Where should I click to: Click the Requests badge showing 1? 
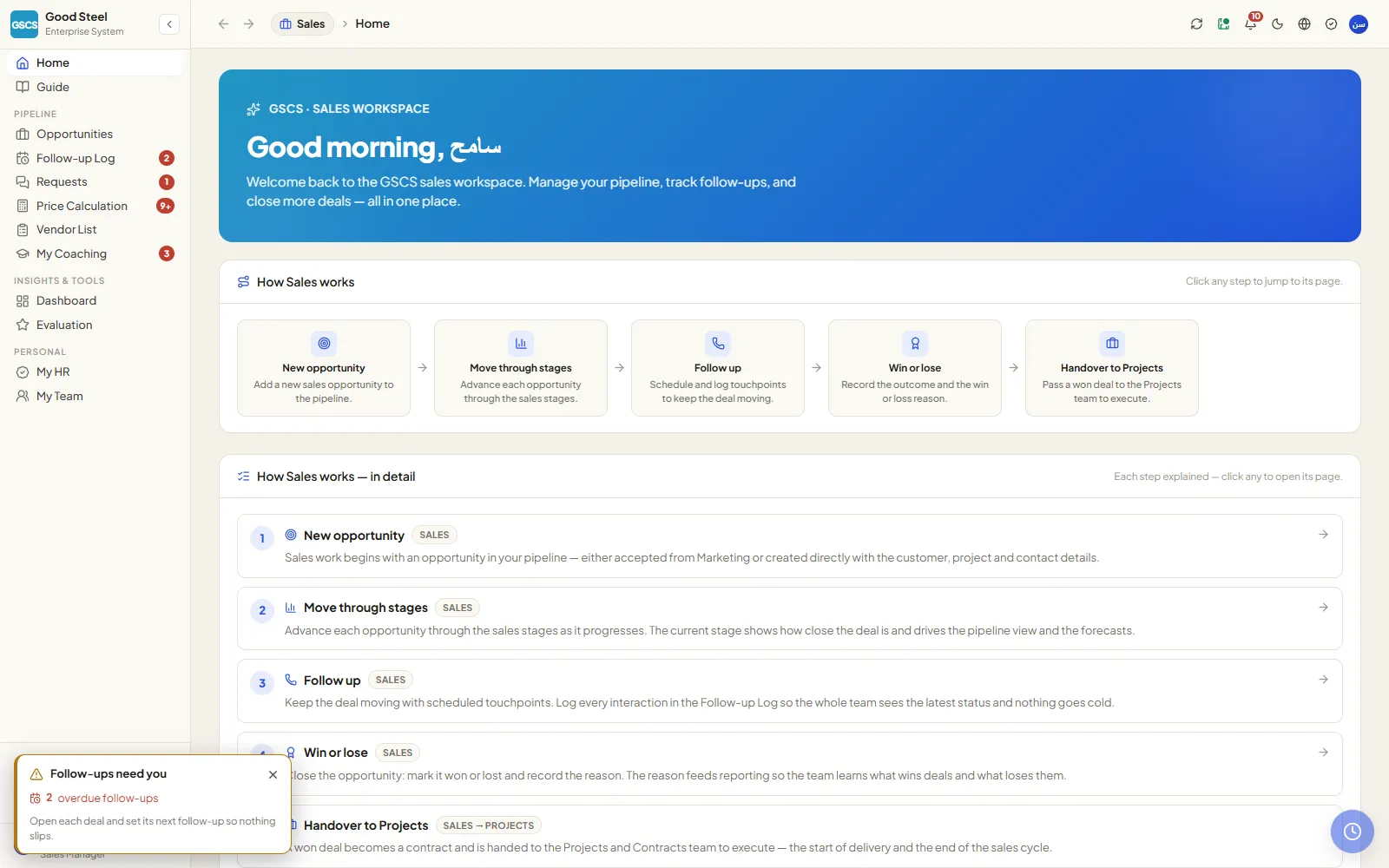tap(167, 181)
